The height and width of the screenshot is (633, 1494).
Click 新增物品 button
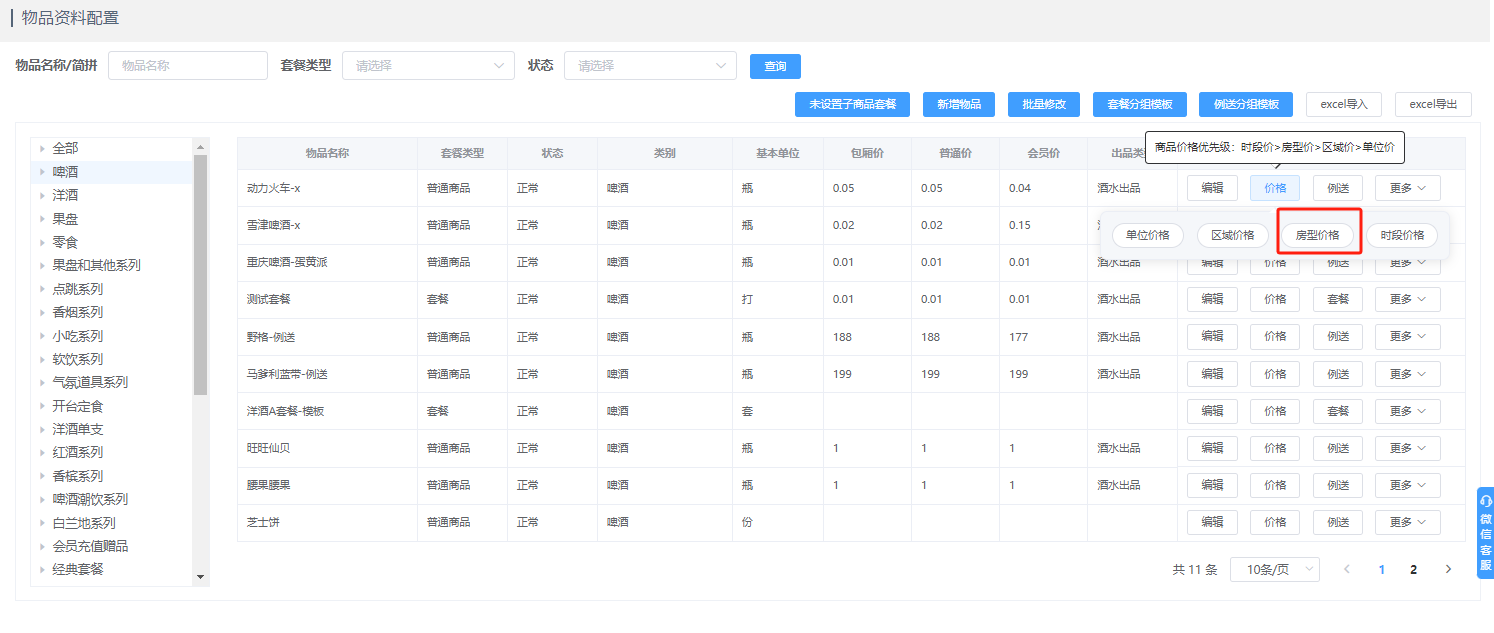959,104
